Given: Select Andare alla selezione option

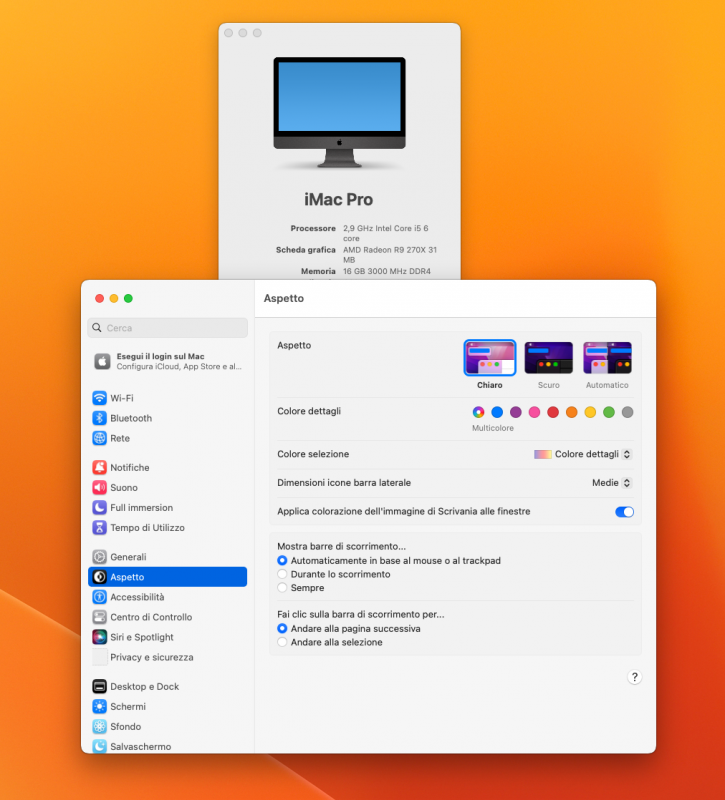Looking at the screenshot, I should point(282,642).
